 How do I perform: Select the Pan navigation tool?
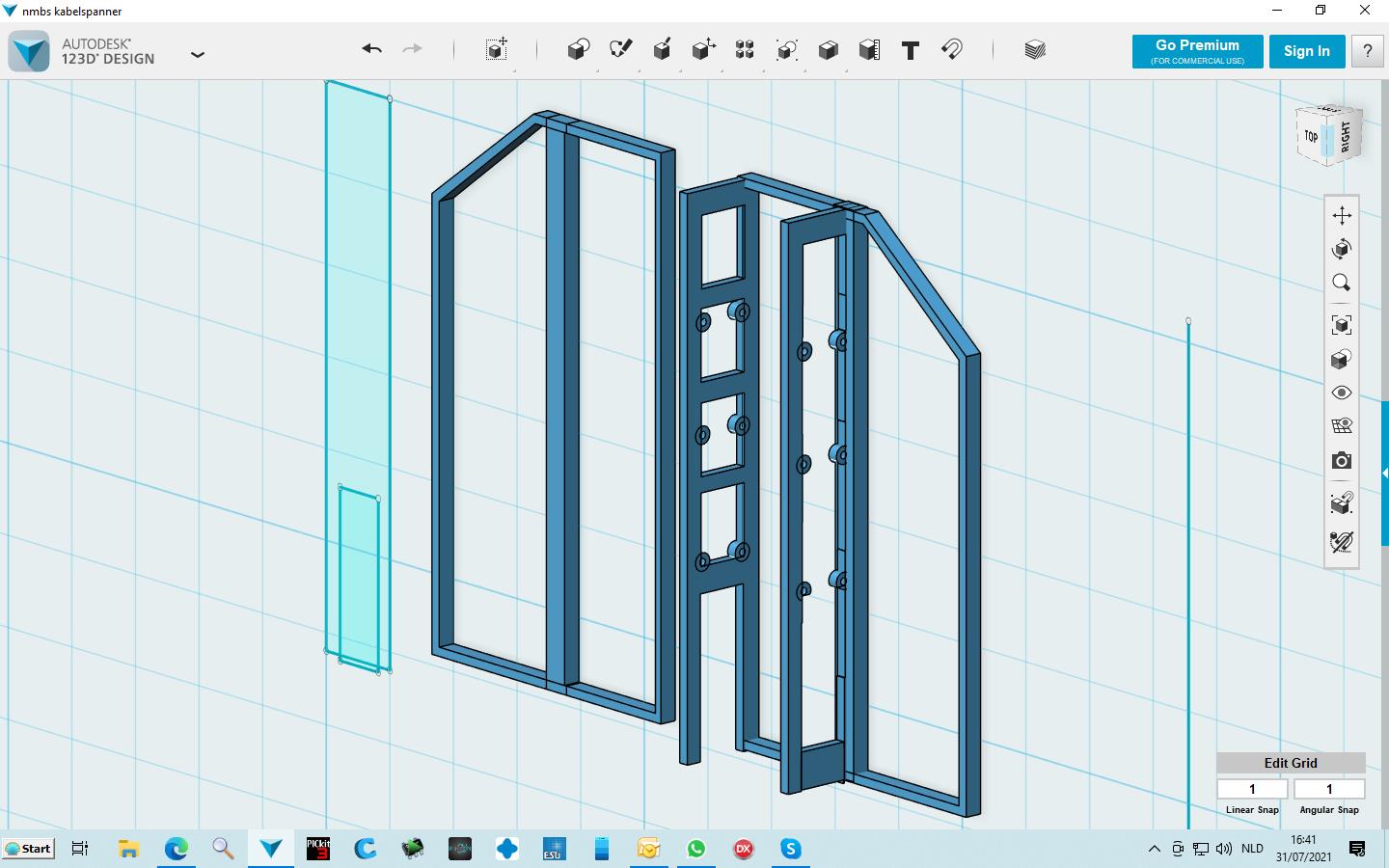click(1342, 215)
